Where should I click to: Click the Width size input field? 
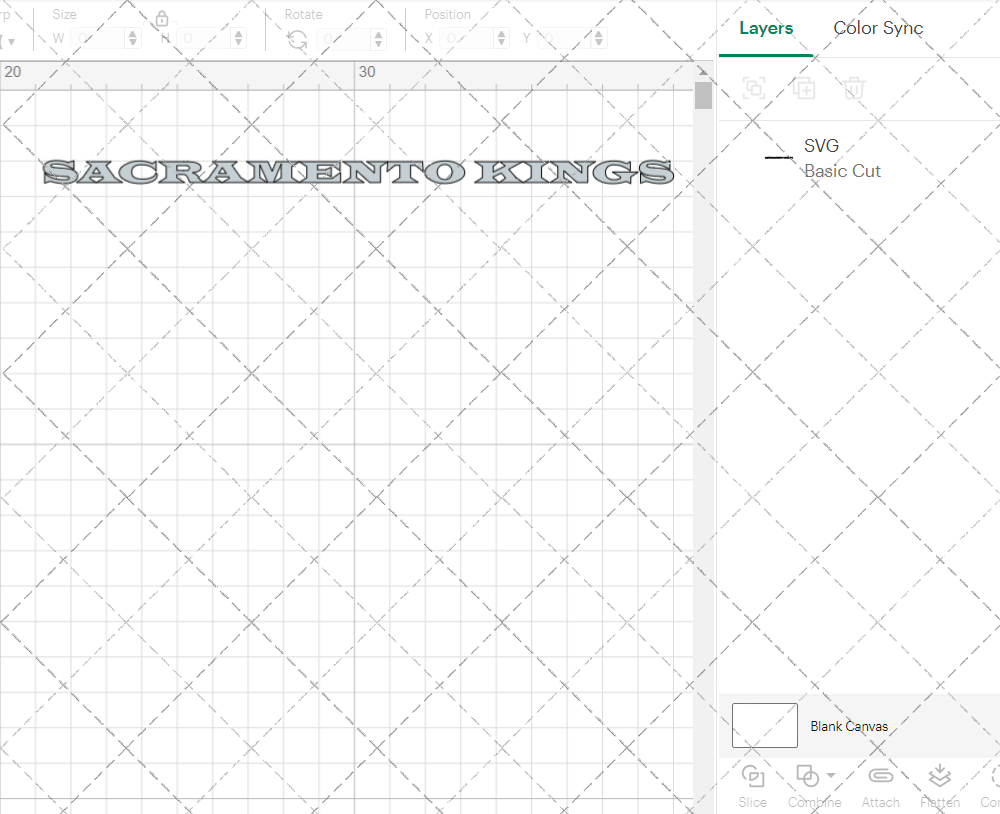click(98, 38)
